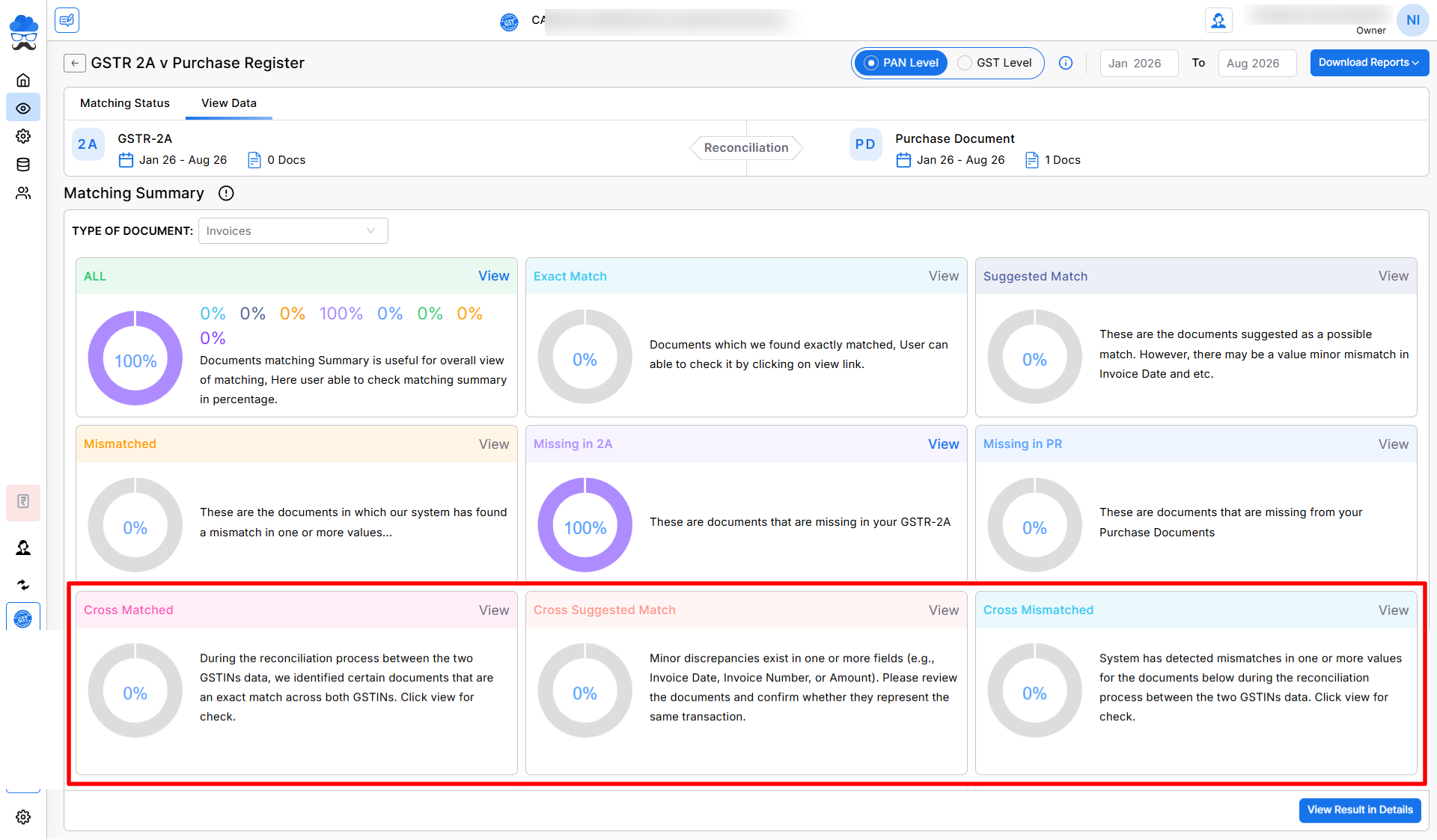
Task: Click GSTR-2A calendar icon
Action: click(x=126, y=160)
